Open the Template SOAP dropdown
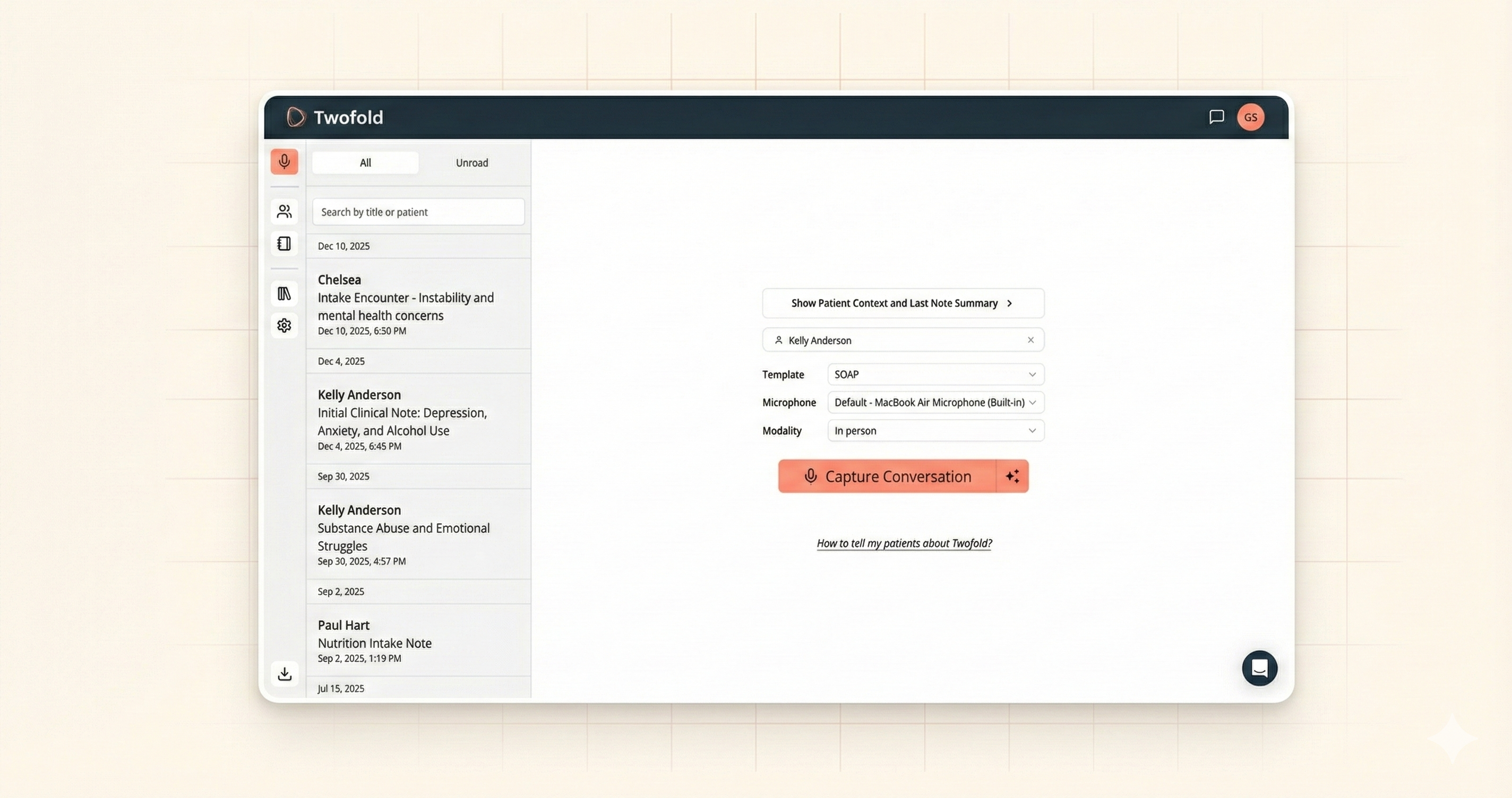This screenshot has height=798, width=1512. 935,375
